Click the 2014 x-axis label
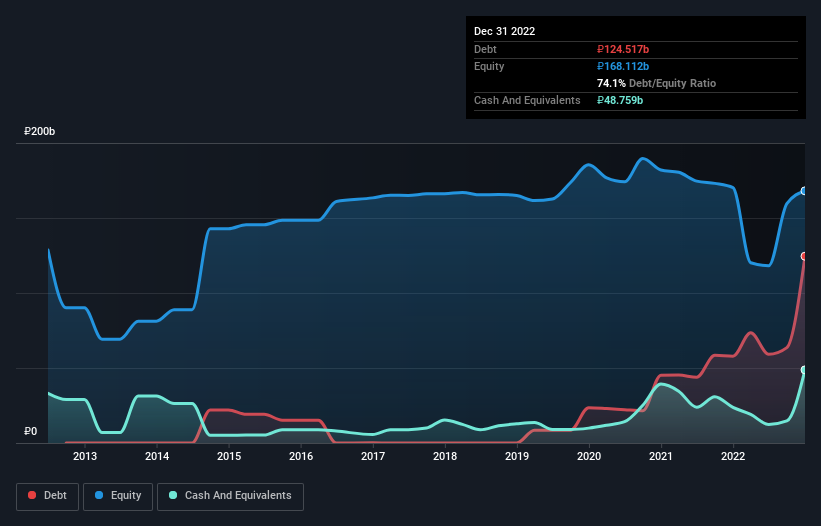Image resolution: width=821 pixels, height=526 pixels. point(157,456)
